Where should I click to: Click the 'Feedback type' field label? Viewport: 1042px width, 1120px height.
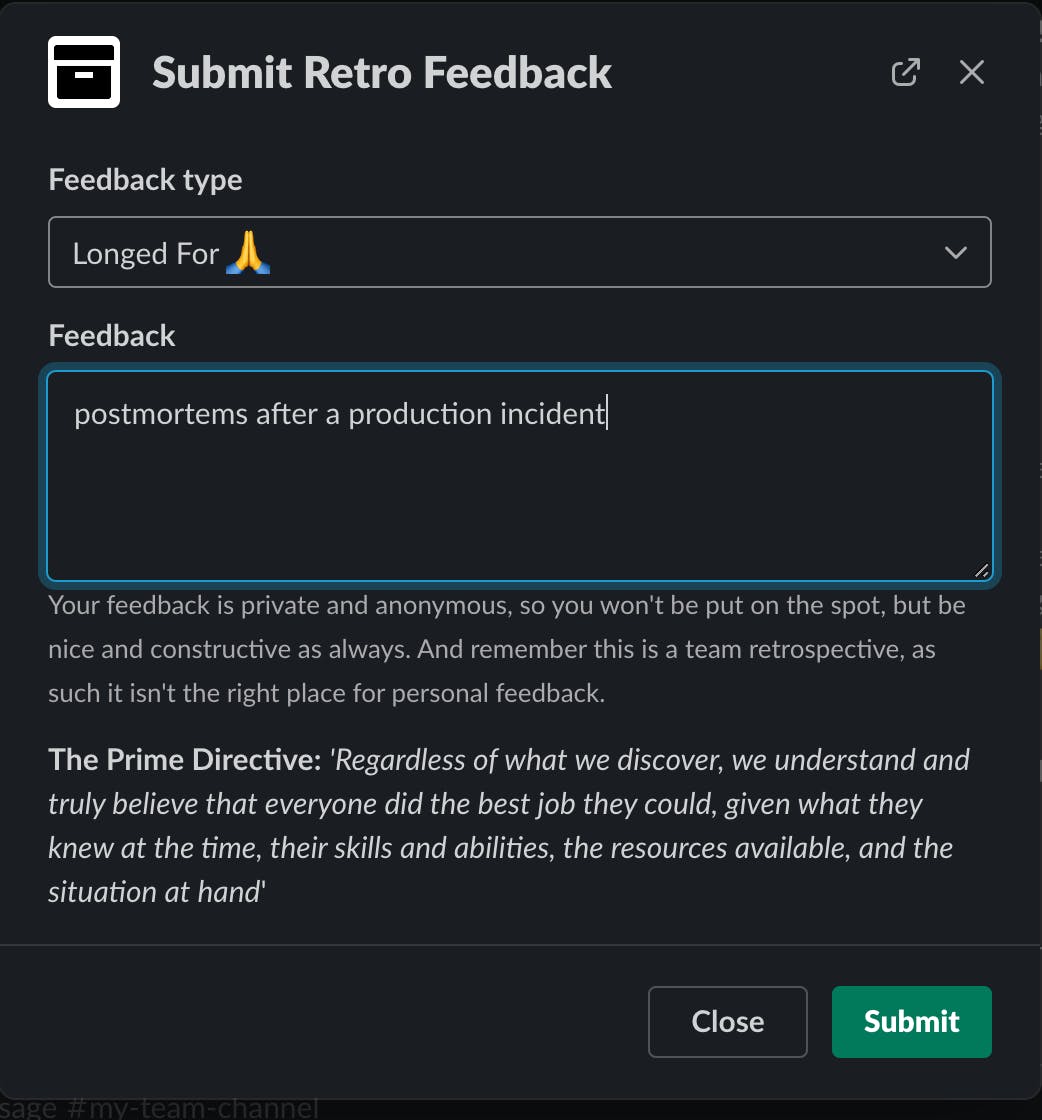[145, 180]
